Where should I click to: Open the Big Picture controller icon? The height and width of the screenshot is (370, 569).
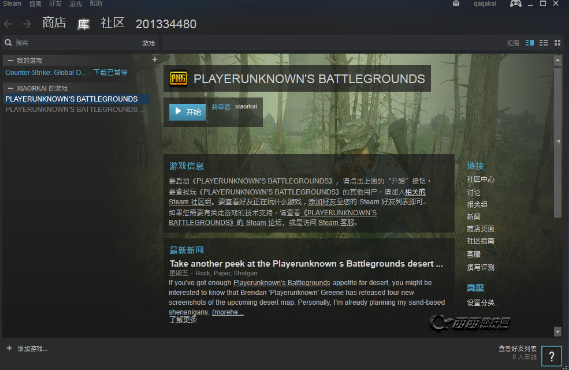pos(516,4)
